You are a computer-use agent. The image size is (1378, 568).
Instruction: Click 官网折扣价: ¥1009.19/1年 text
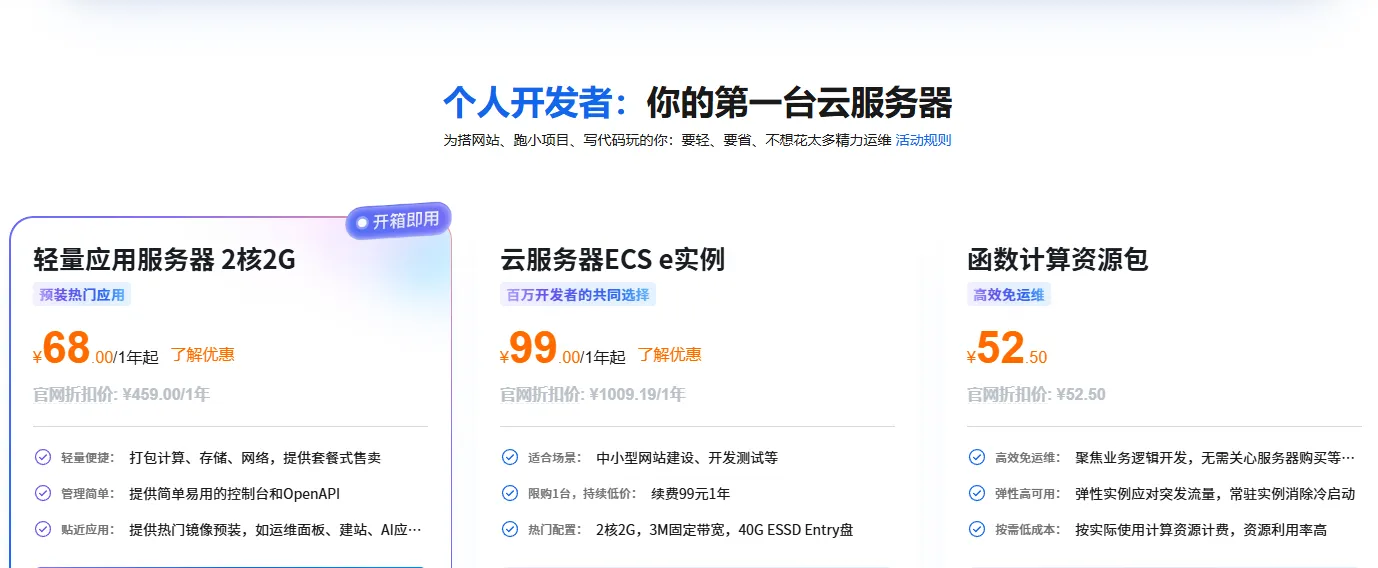[593, 394]
